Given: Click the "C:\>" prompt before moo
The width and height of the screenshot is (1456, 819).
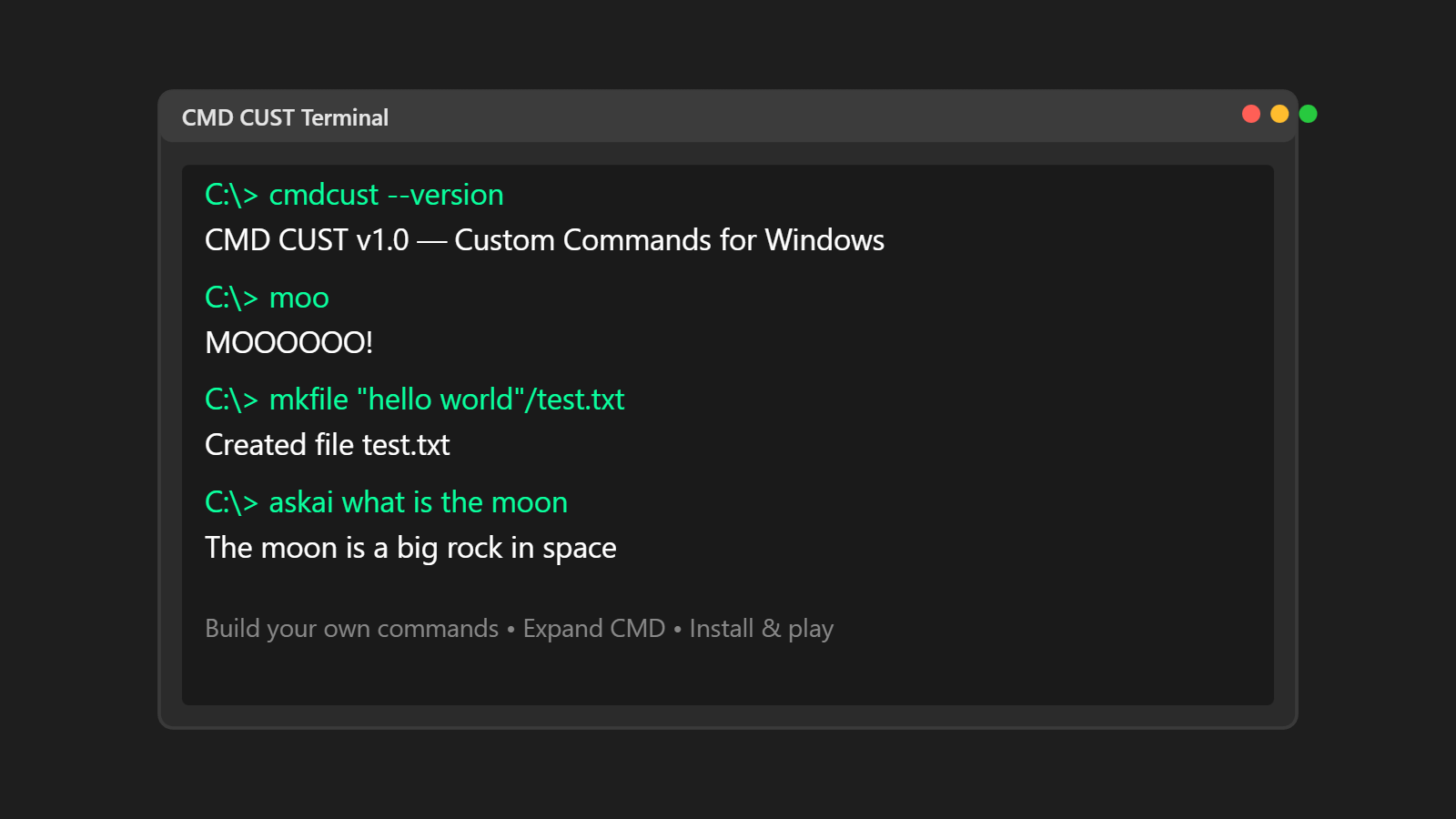Looking at the screenshot, I should pyautogui.click(x=231, y=298).
